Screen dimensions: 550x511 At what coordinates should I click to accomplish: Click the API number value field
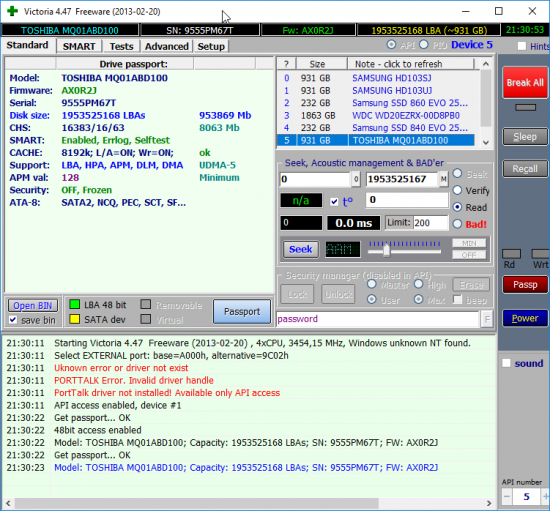point(526,497)
